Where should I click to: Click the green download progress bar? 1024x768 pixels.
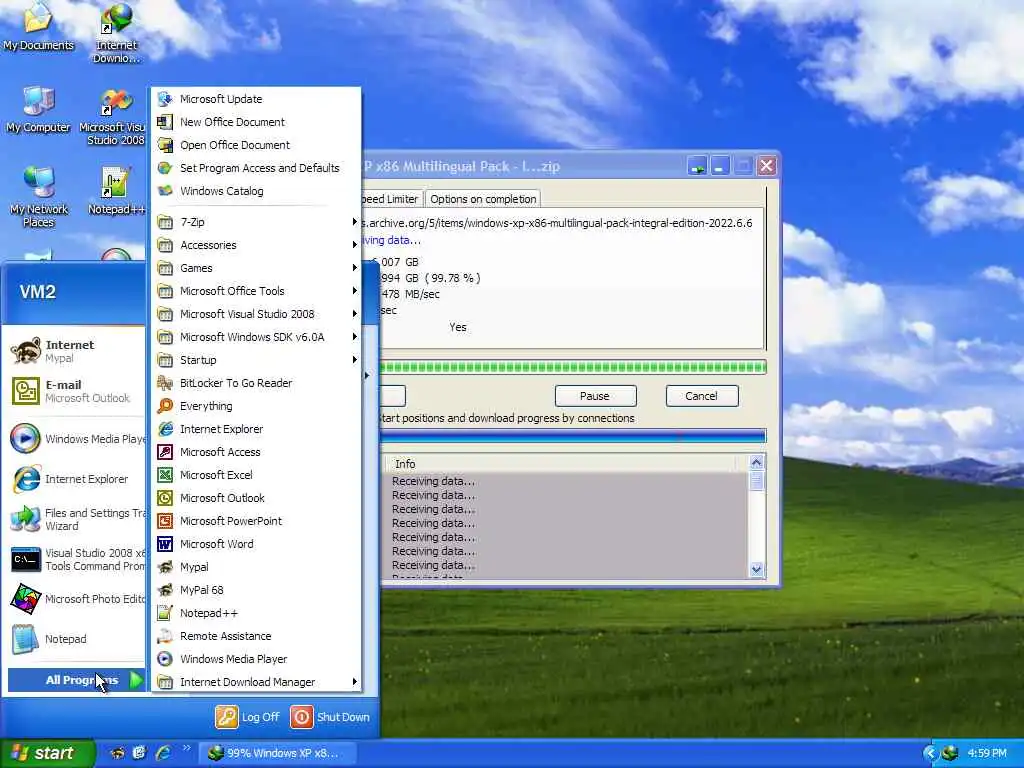pos(572,366)
